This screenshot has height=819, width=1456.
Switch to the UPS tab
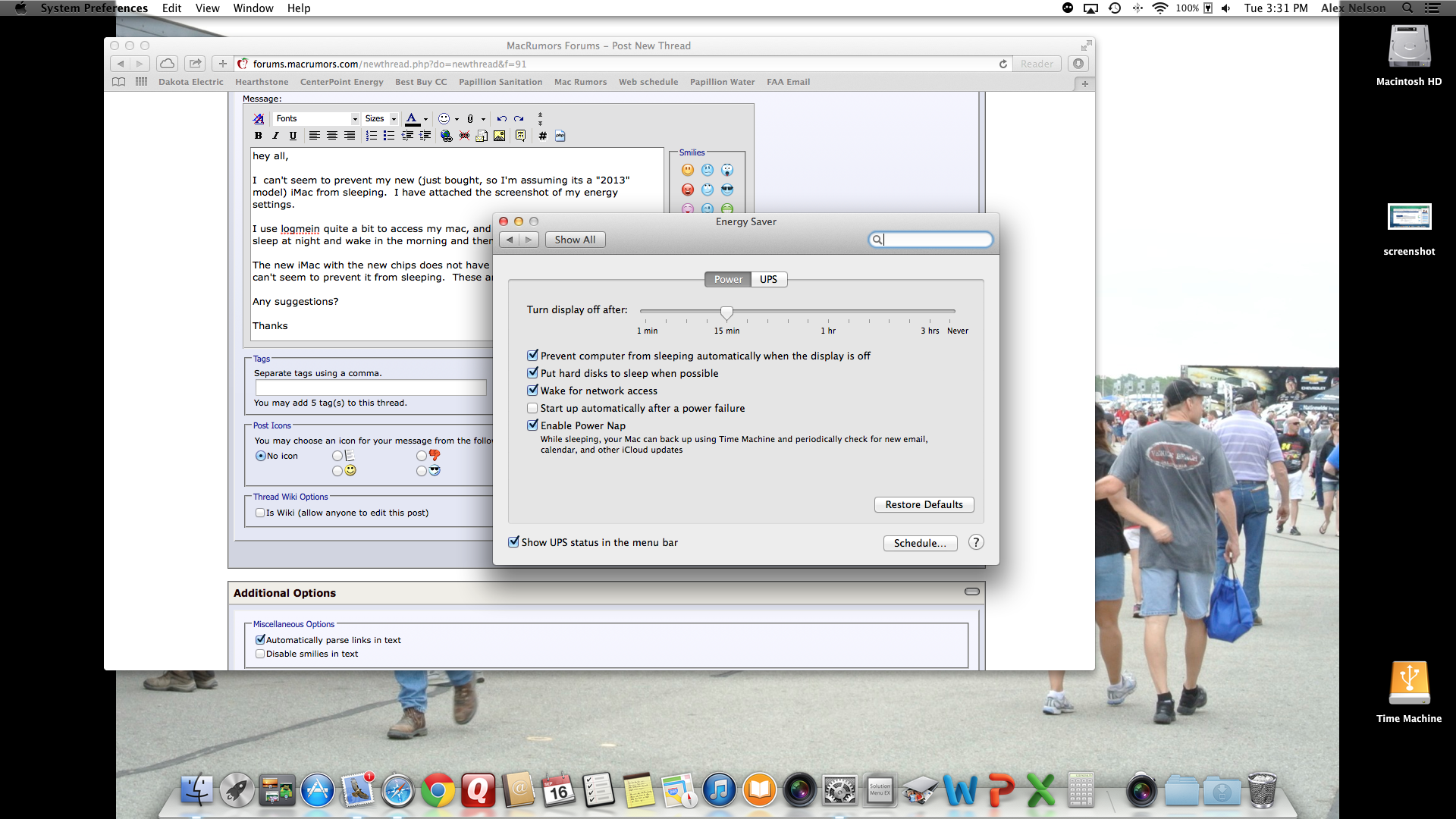coord(768,279)
